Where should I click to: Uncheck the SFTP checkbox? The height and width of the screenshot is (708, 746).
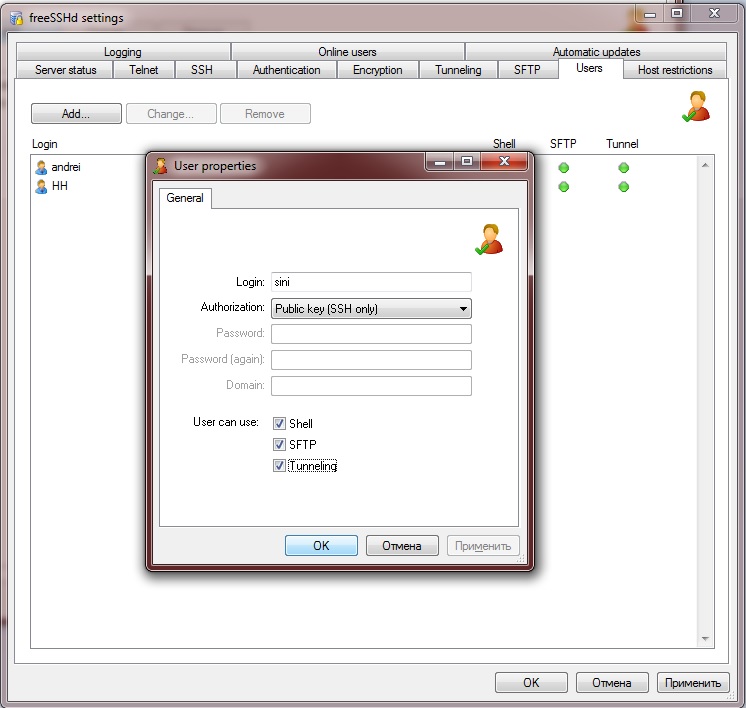tap(279, 444)
